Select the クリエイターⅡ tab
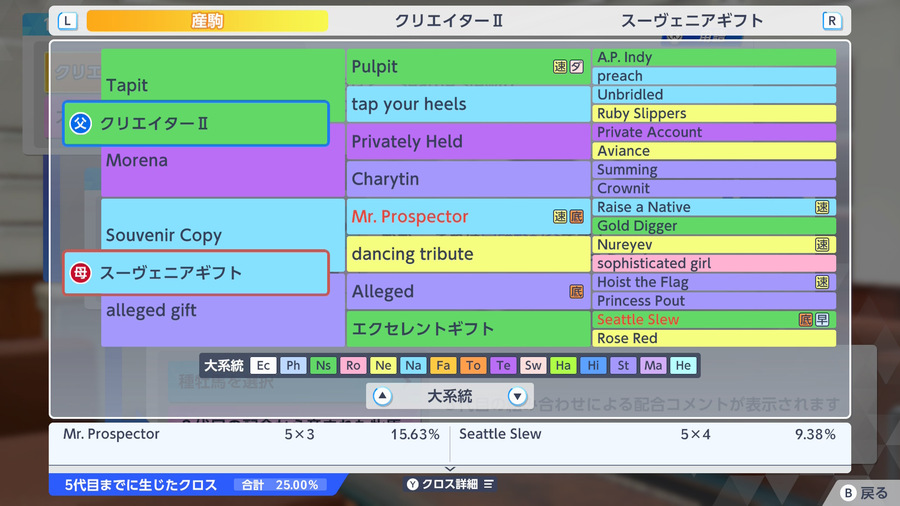The width and height of the screenshot is (900, 506). [449, 21]
